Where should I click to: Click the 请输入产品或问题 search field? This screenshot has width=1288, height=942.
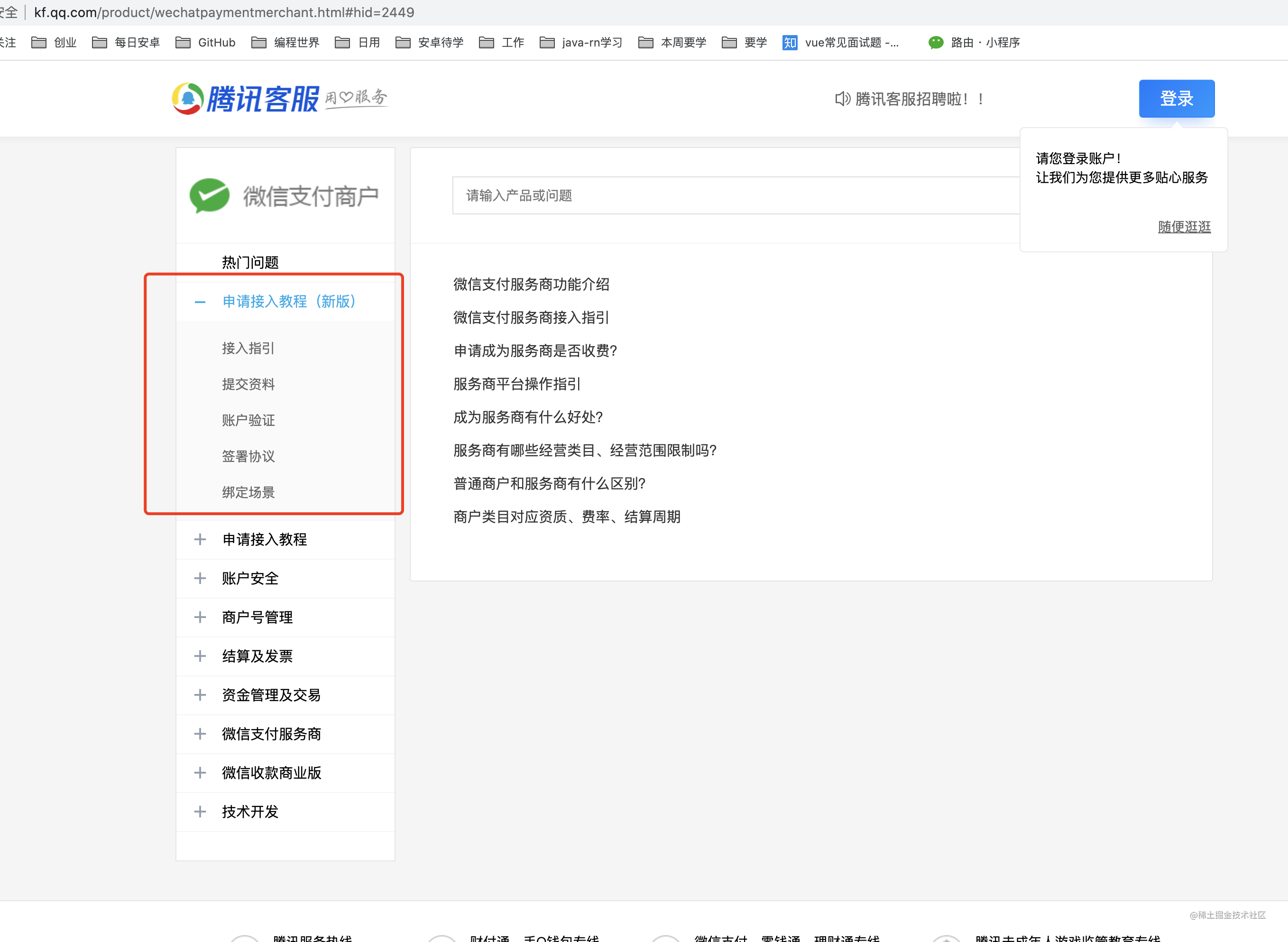(736, 195)
